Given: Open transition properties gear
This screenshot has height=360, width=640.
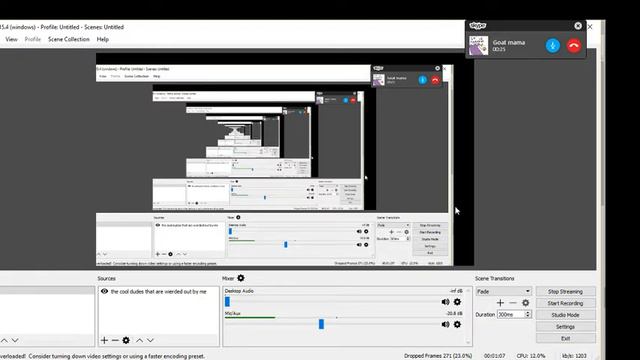Looking at the screenshot, I should [526, 302].
